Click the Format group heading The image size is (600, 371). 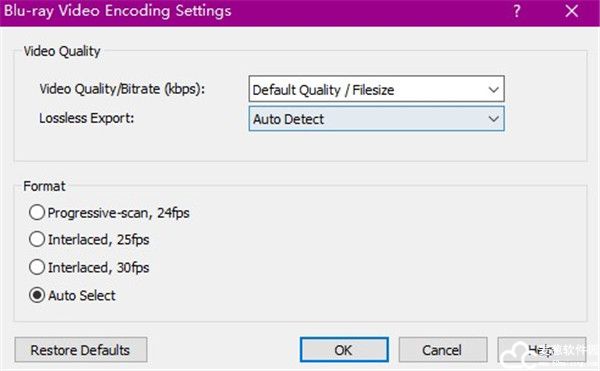[44, 186]
